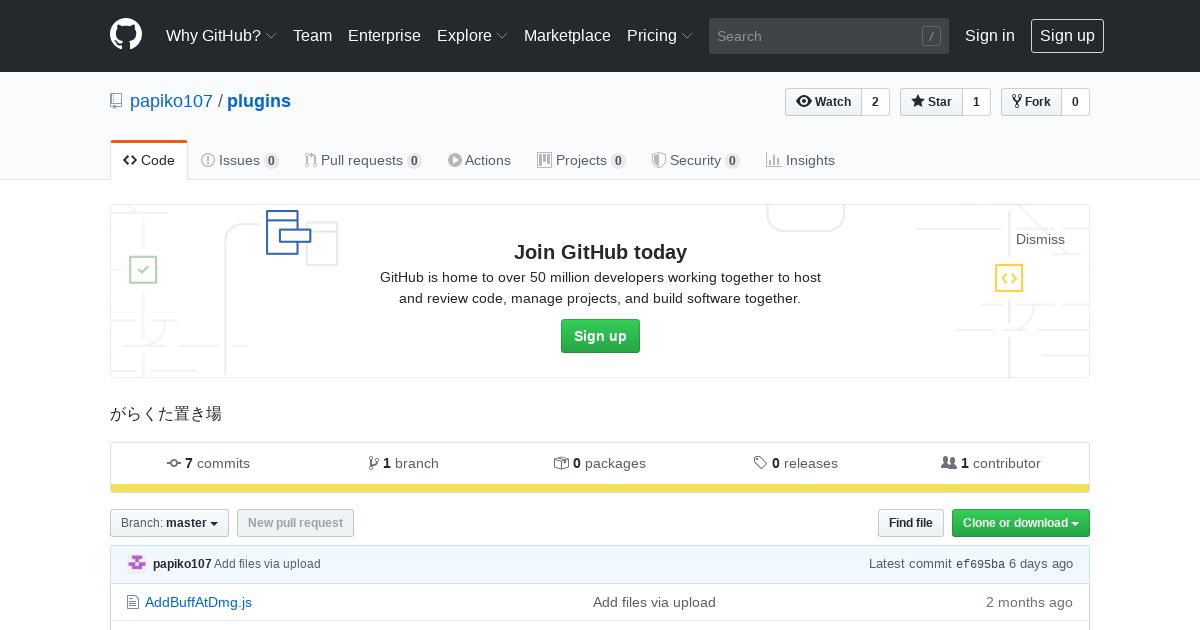Open the Security tab
The height and width of the screenshot is (630, 1200).
pos(695,160)
